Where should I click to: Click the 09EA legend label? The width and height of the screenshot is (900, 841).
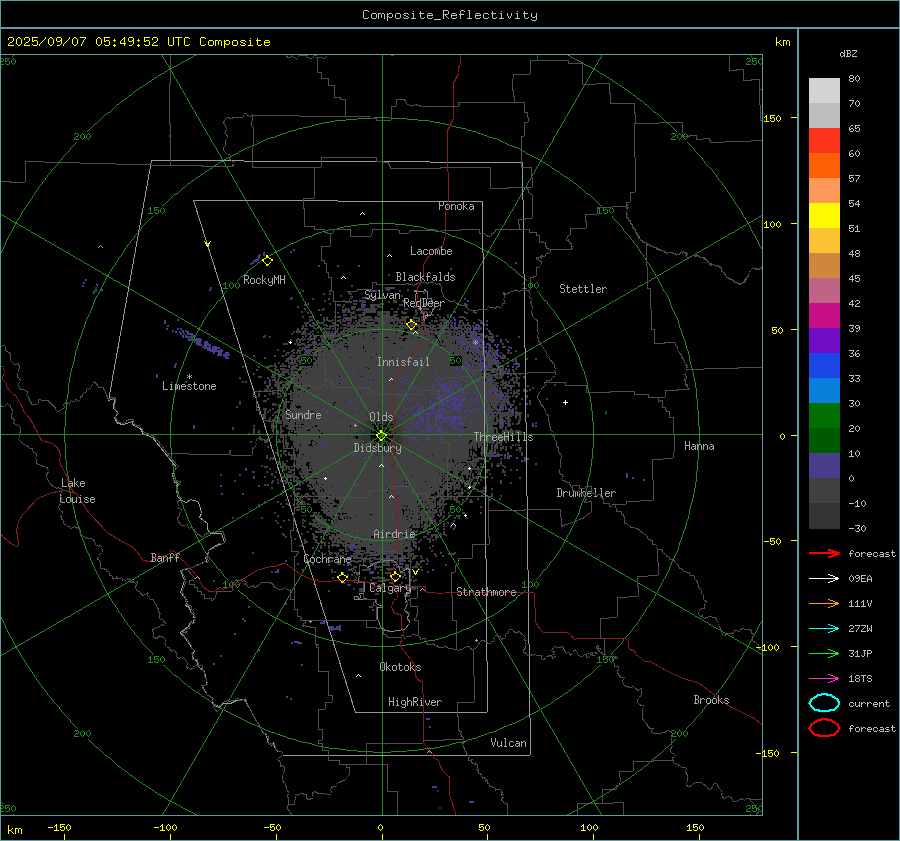click(860, 579)
